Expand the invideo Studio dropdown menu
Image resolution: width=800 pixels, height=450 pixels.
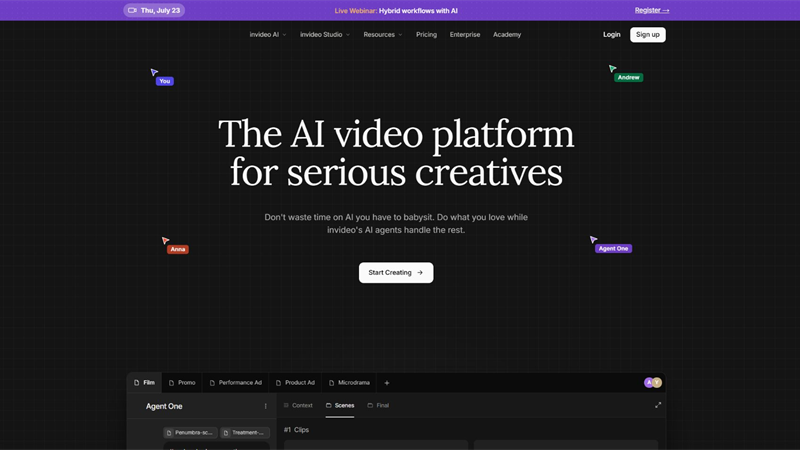point(324,35)
